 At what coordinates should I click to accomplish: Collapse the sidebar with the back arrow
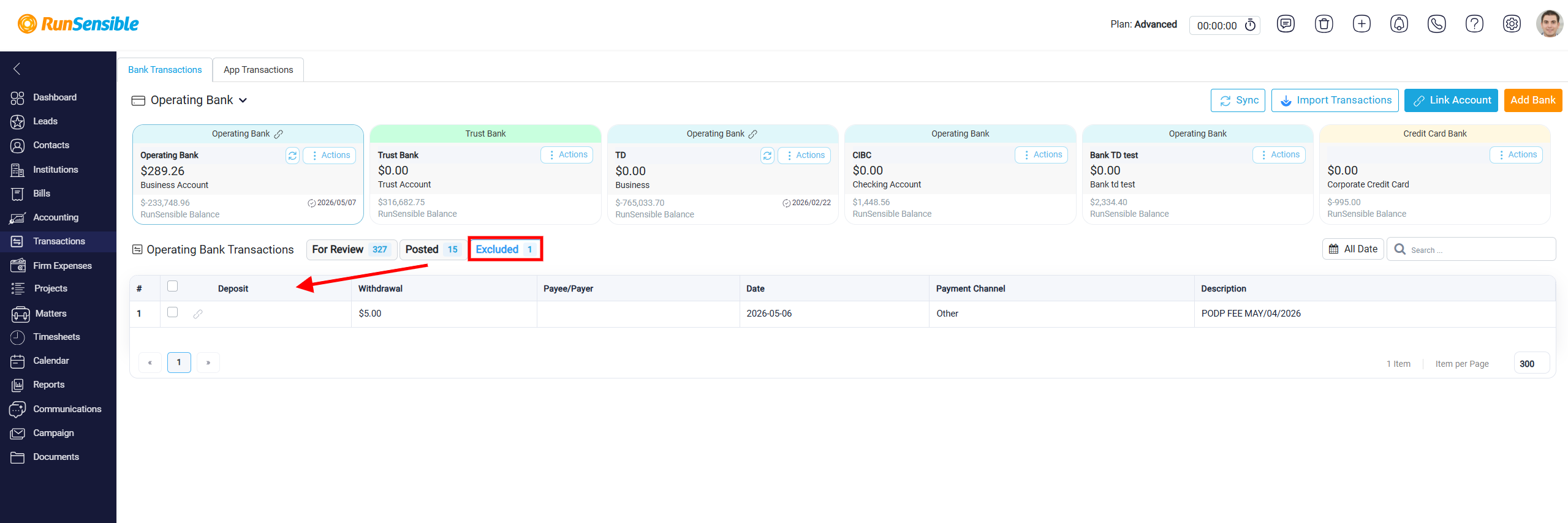[17, 69]
